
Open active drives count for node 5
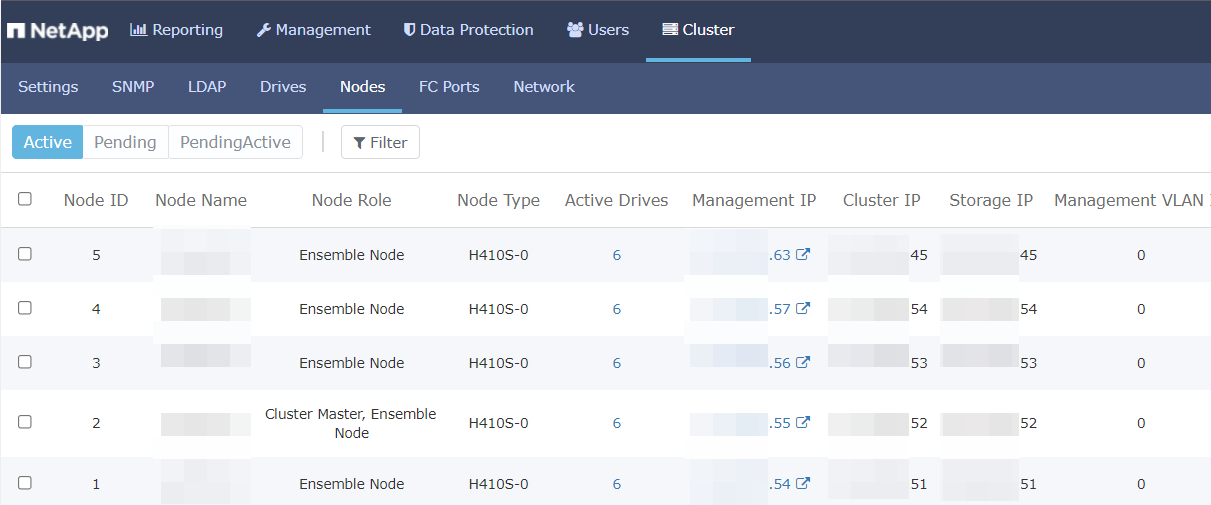point(617,255)
